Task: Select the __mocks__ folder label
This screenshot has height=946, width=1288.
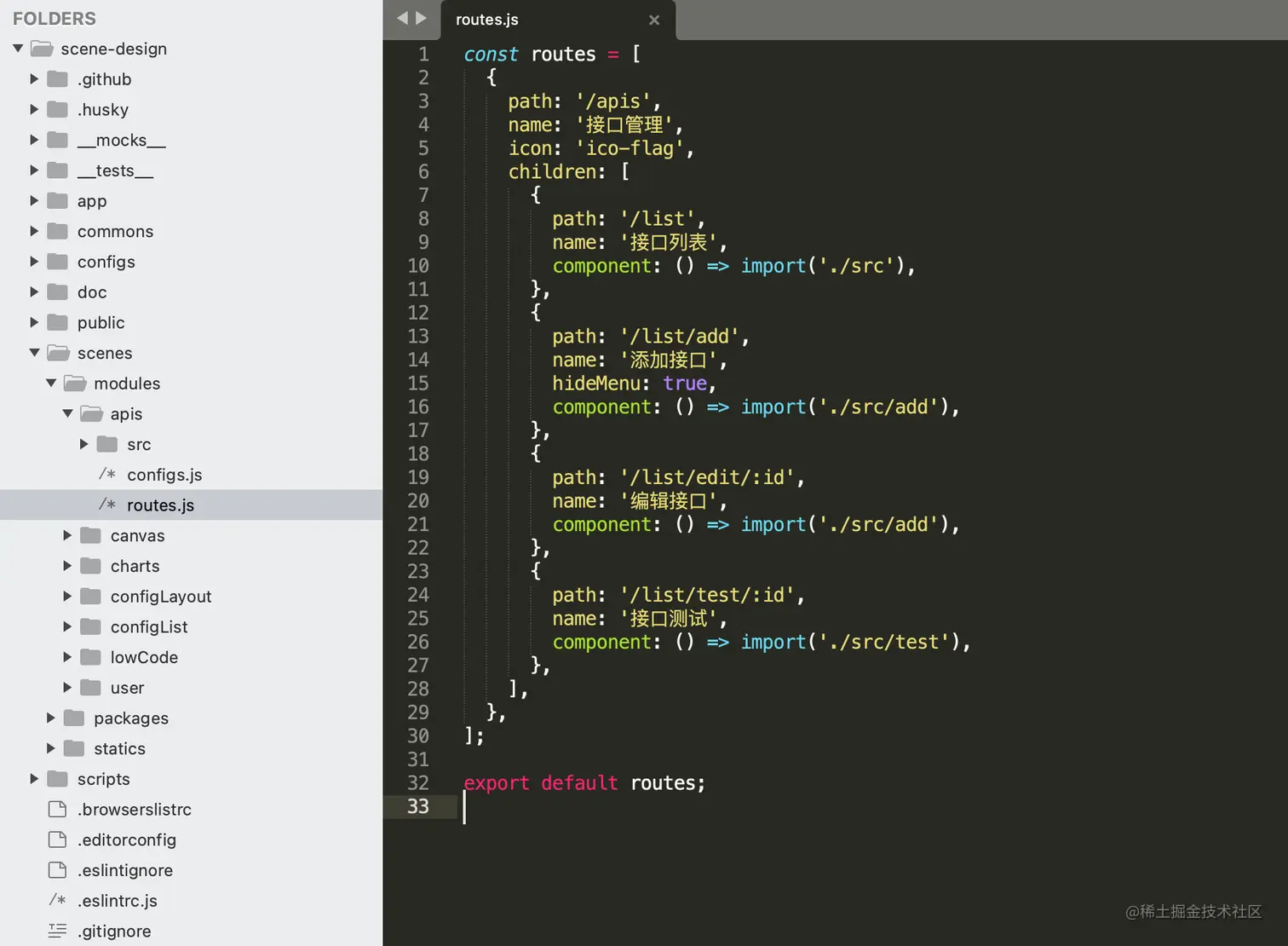Action: [122, 141]
